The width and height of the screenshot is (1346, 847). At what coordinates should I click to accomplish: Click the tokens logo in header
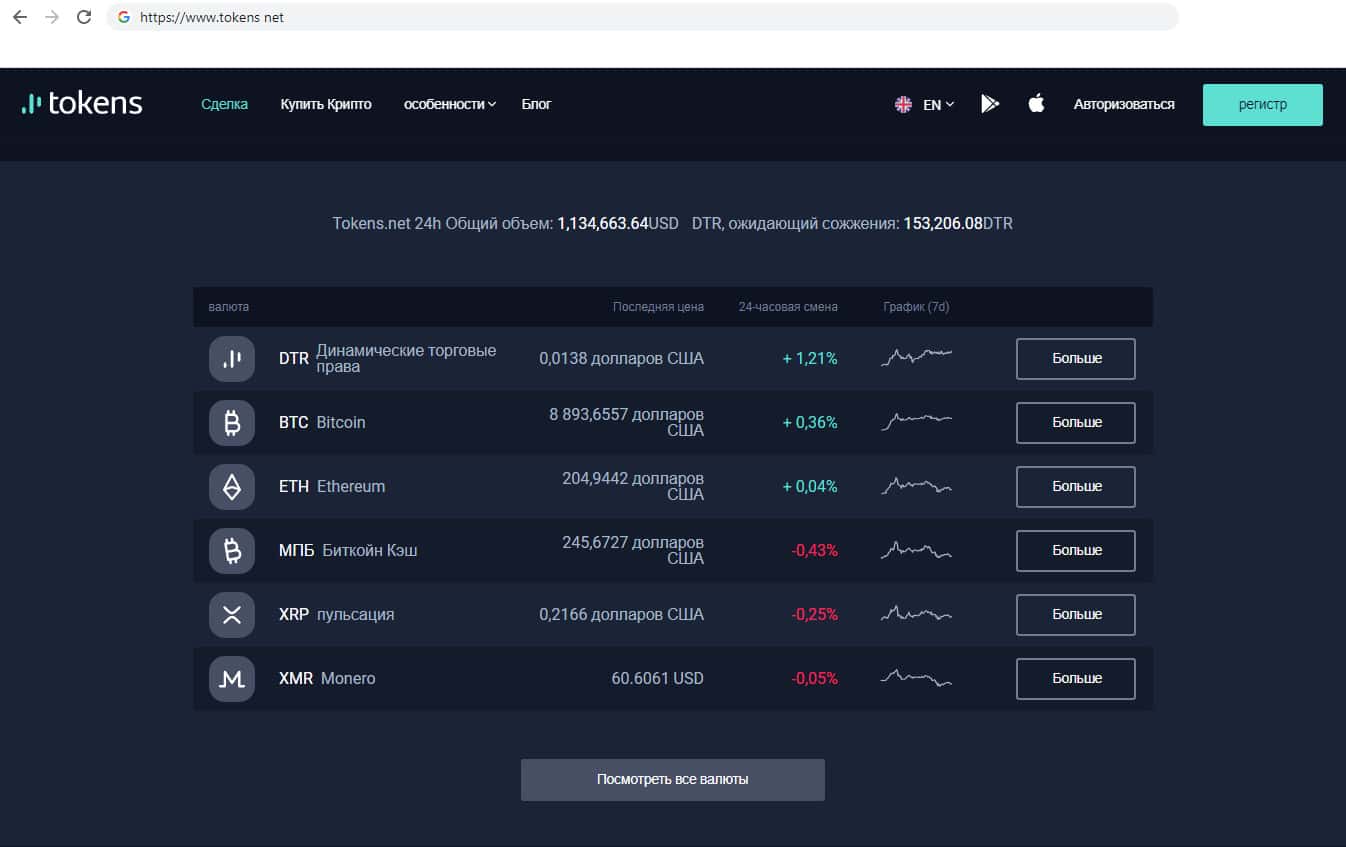pos(82,103)
